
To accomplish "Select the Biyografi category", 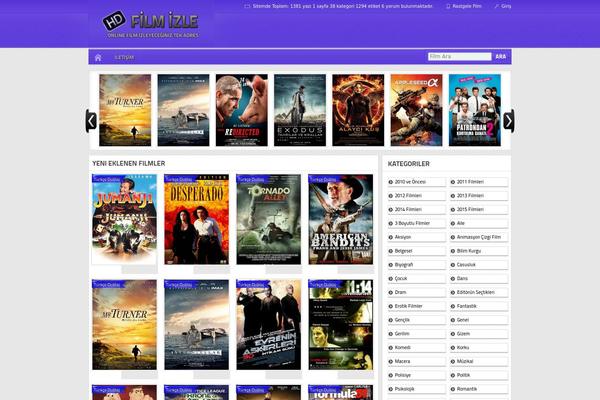I will 417,264.
